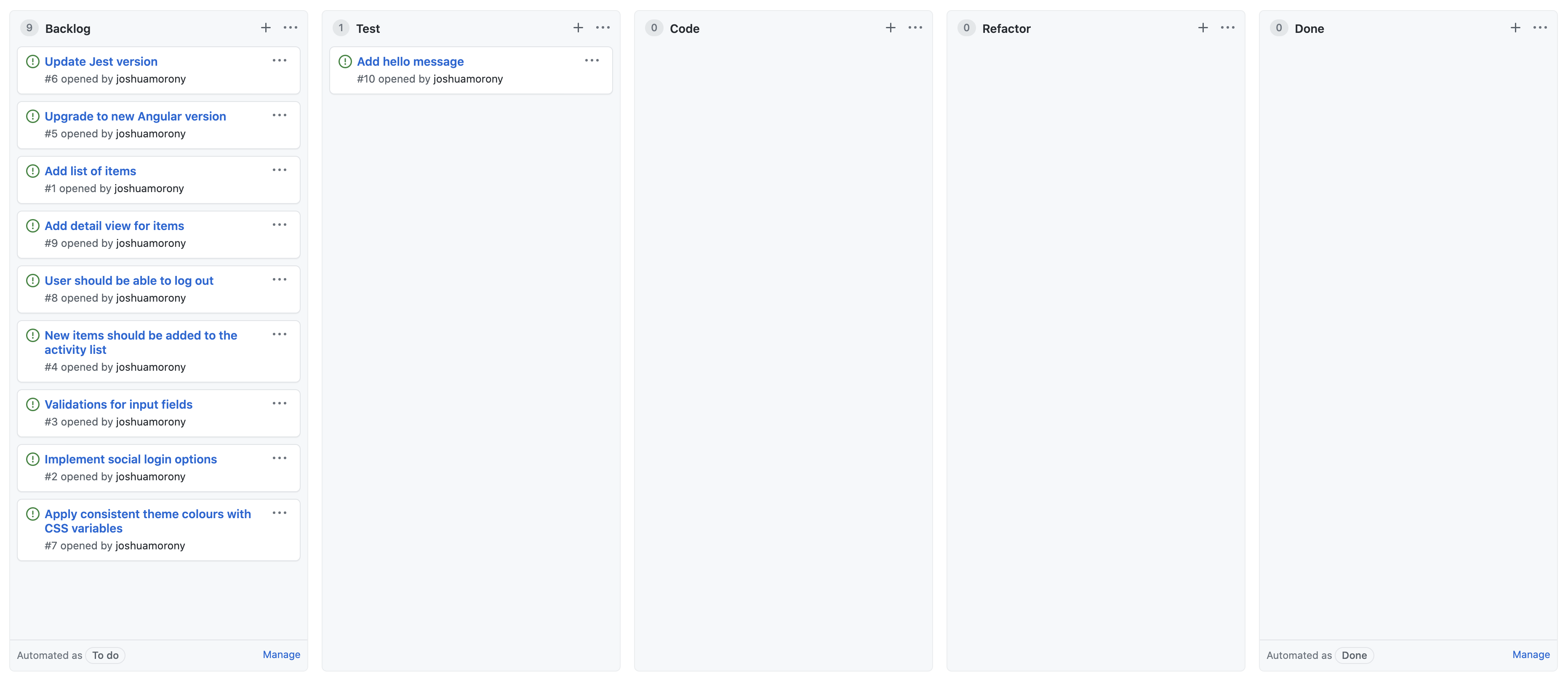
Task: Click '#6 opened by joshuamorony' text
Action: coord(115,79)
